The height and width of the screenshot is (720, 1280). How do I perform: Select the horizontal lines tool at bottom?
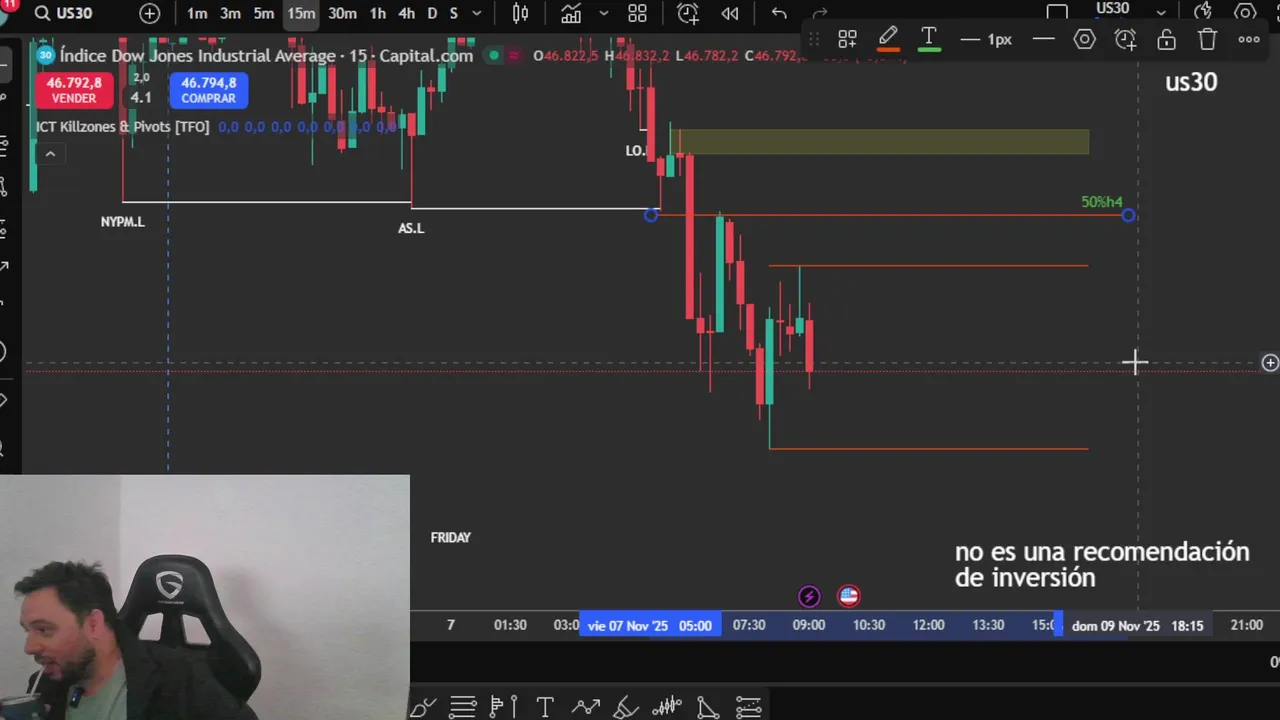462,707
